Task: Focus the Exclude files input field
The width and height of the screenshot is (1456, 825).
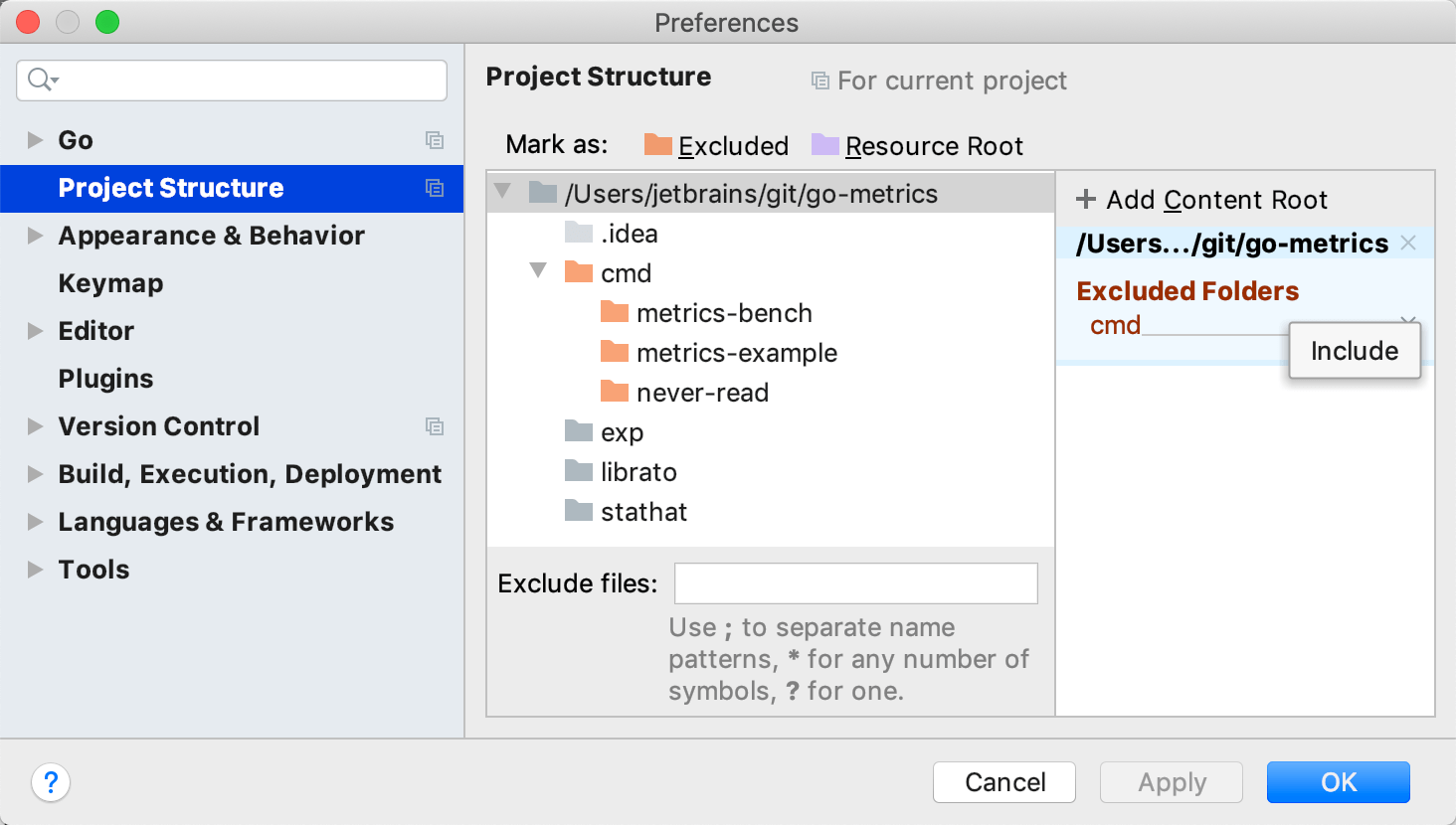Action: point(855,583)
